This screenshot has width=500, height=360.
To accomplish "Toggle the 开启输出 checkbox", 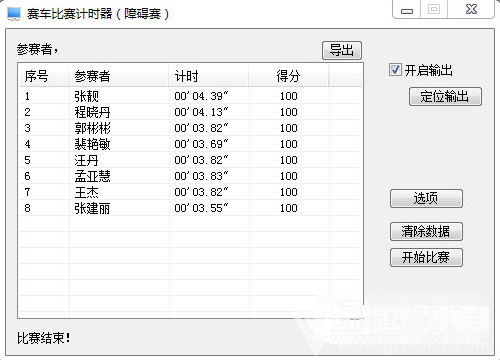I will click(x=395, y=70).
